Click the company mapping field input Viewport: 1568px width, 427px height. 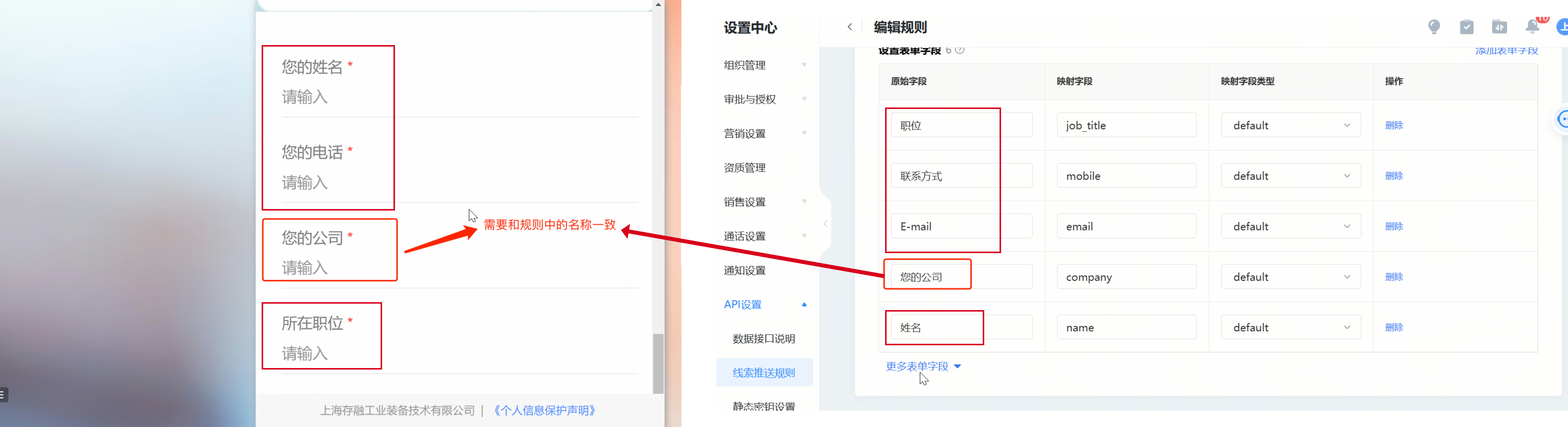click(1127, 277)
